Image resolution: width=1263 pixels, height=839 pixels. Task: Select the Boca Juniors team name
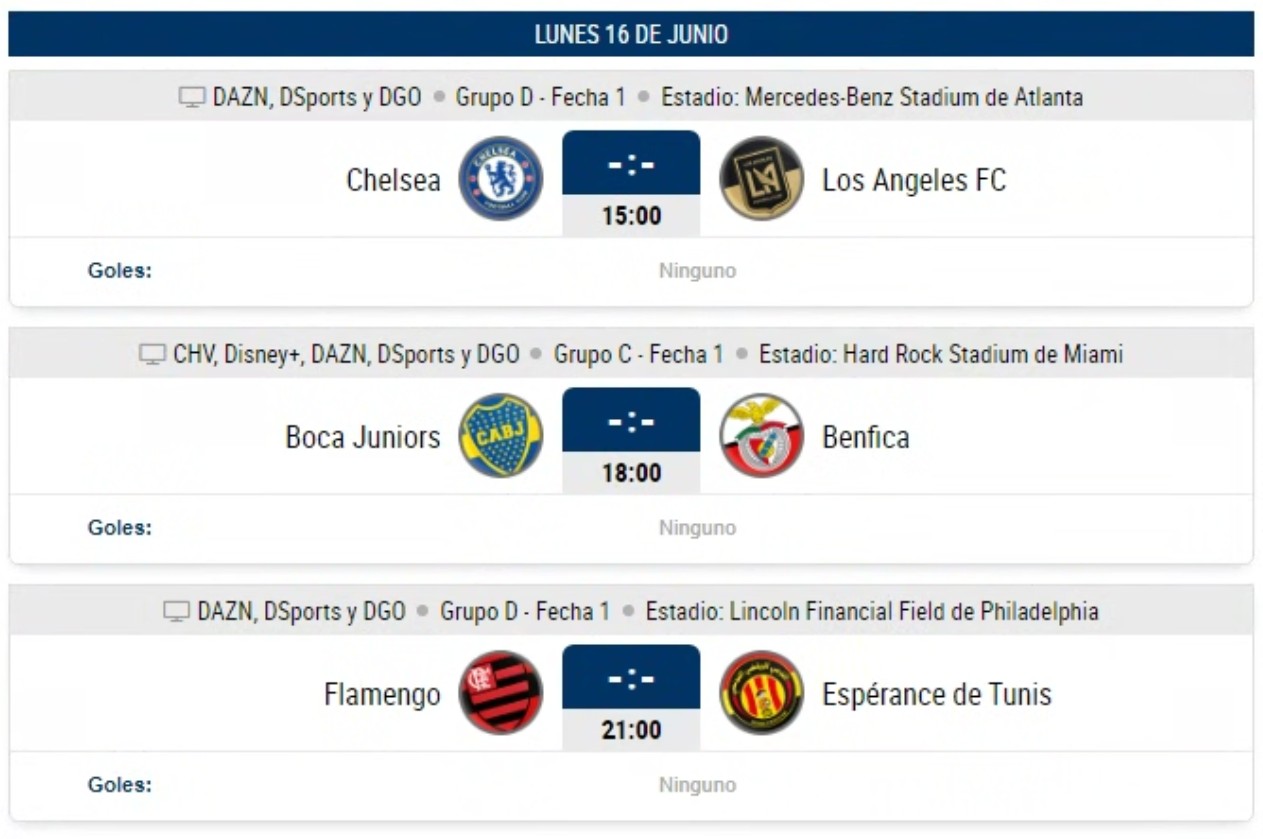click(363, 437)
